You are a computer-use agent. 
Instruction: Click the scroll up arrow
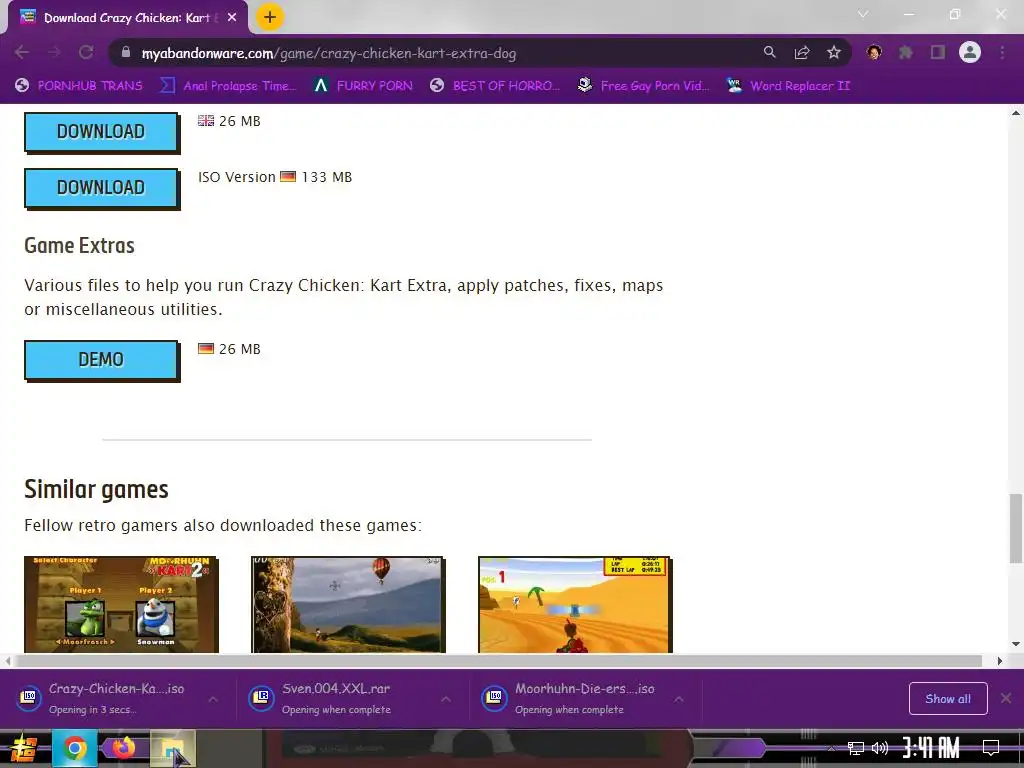click(x=1016, y=113)
